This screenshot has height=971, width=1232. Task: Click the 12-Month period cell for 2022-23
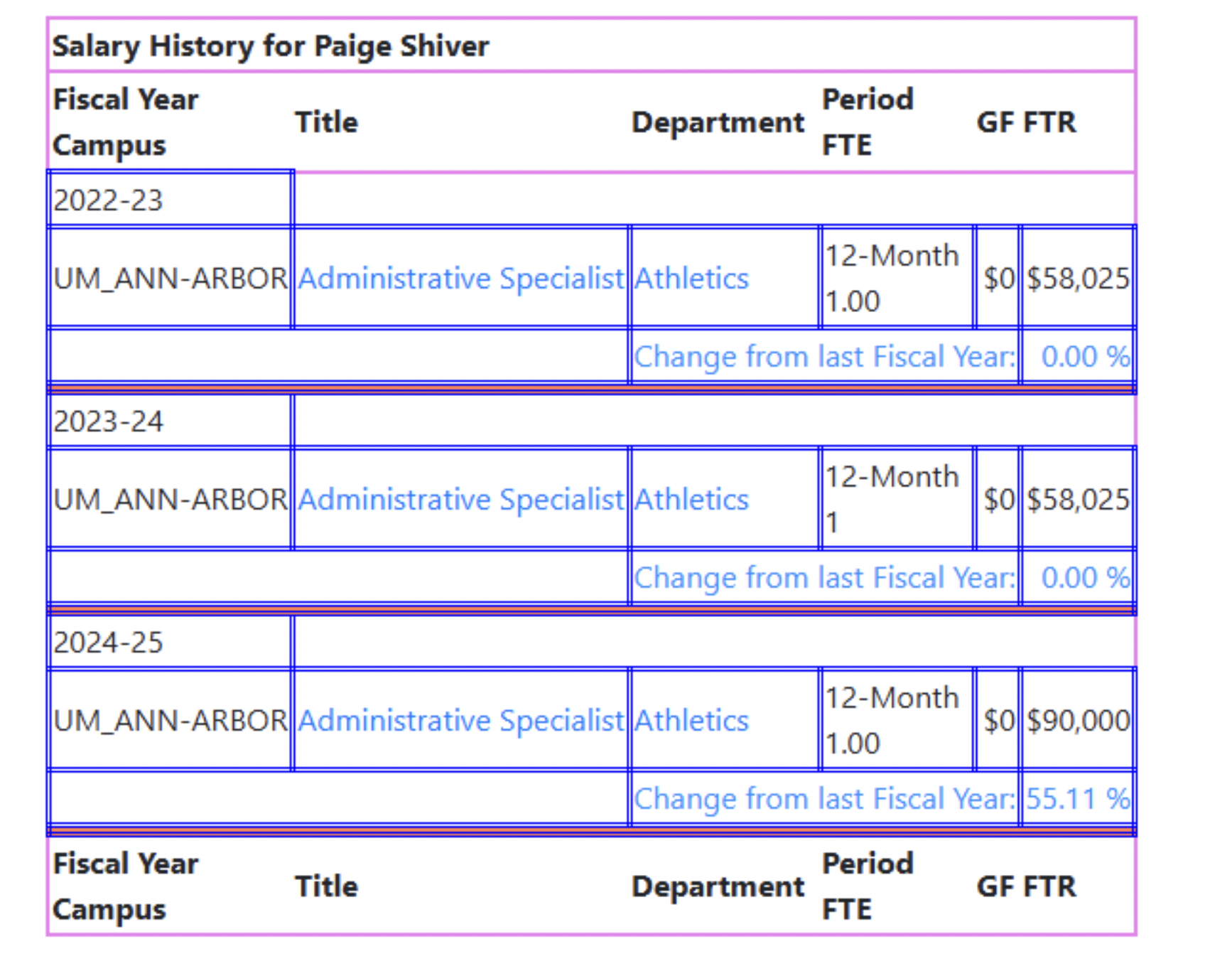point(892,256)
